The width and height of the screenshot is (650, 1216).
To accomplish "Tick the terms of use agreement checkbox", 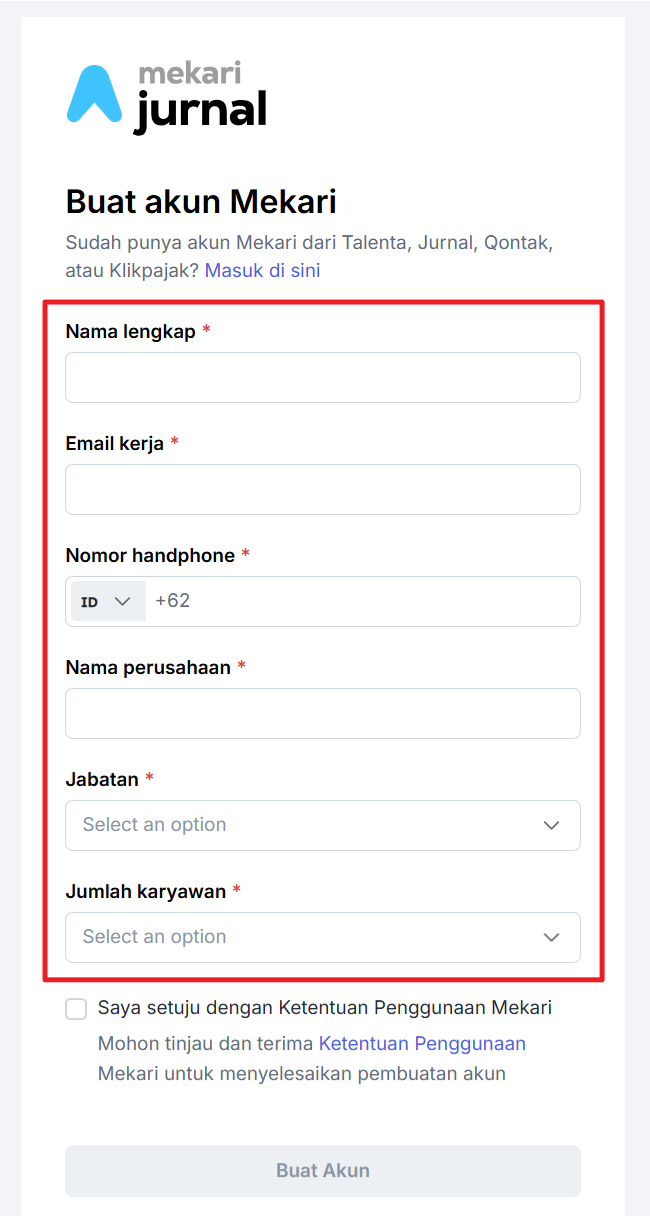I will coord(76,1008).
